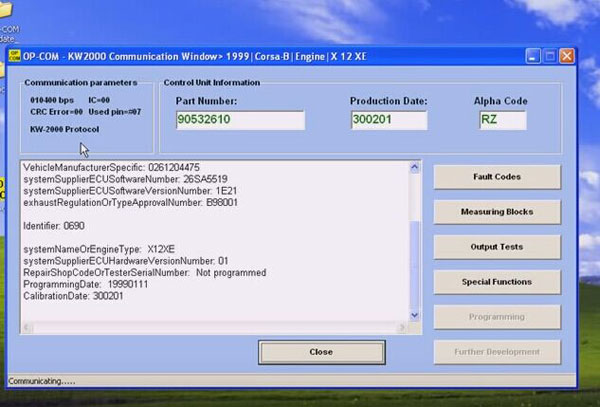Select the ProgrammingDate: 19990111 line
Screen dimensions: 600x407
tap(86, 285)
